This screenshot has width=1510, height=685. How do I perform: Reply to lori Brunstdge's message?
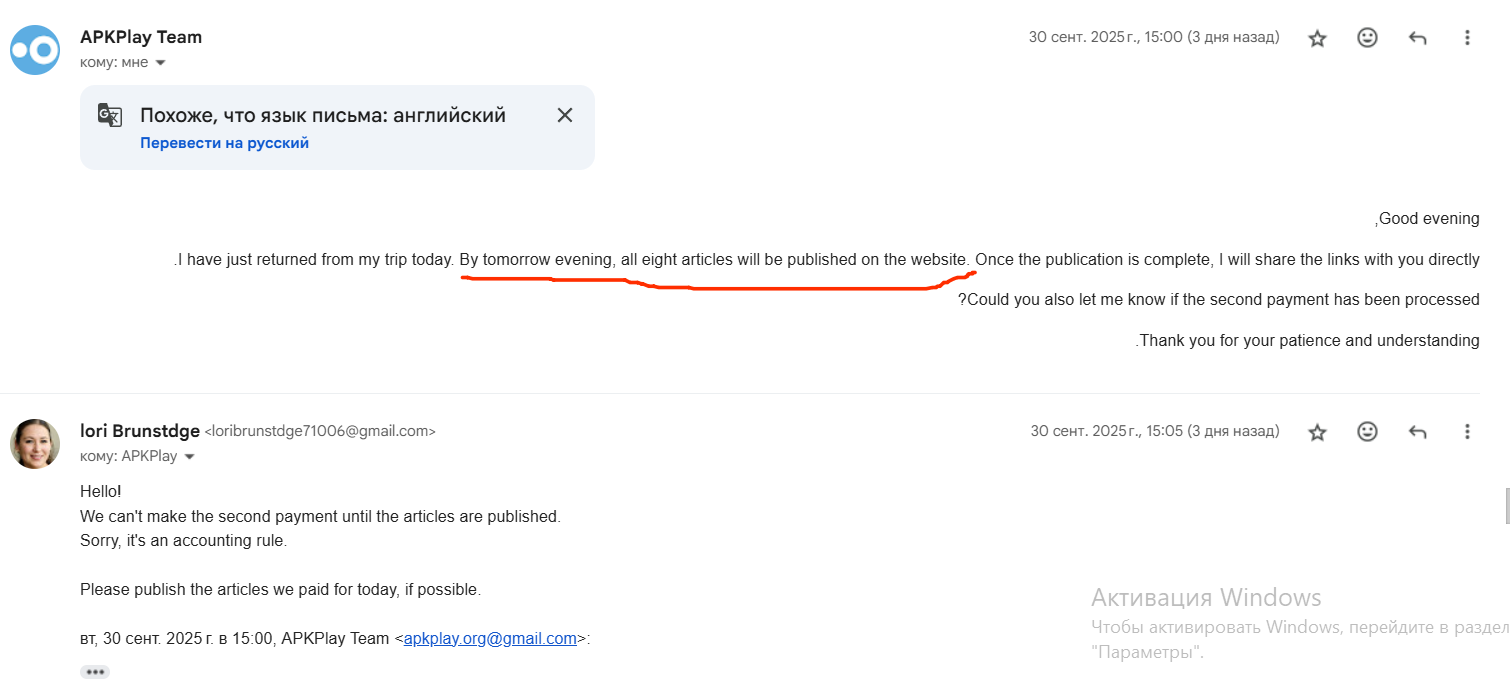pos(1417,432)
